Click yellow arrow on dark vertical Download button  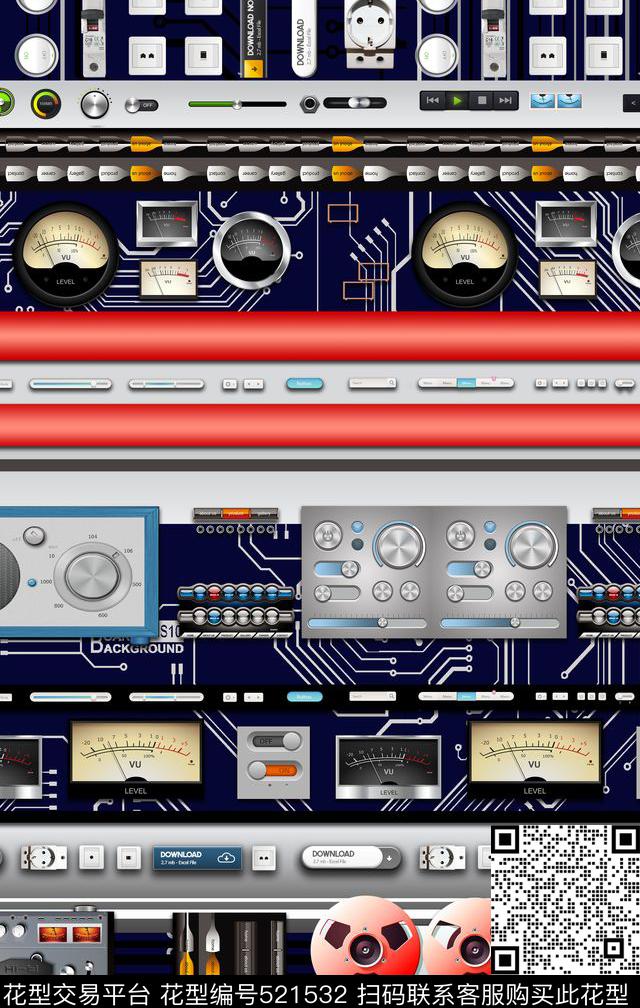pyautogui.click(x=254, y=69)
